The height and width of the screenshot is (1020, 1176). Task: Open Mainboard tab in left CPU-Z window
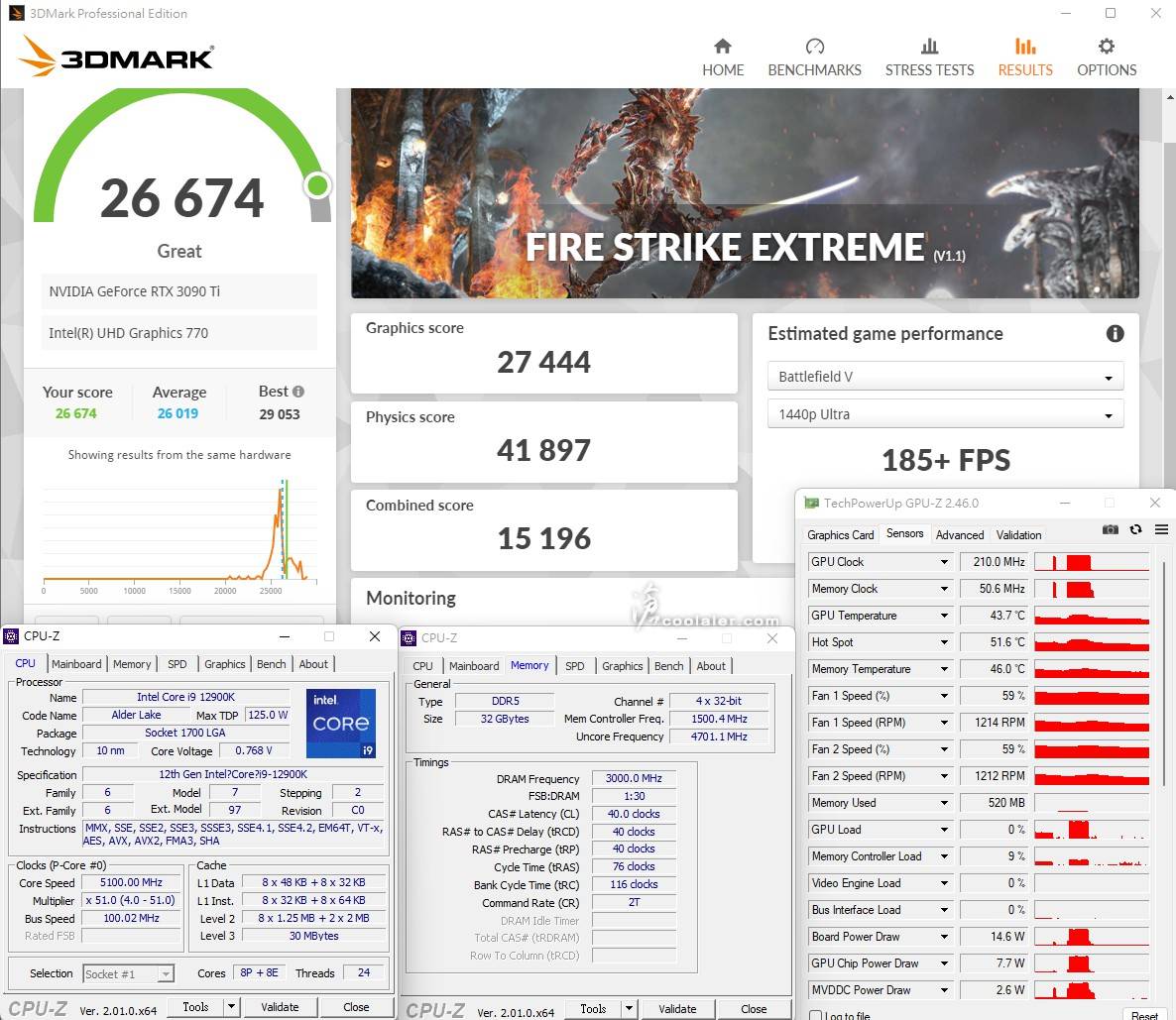[76, 664]
